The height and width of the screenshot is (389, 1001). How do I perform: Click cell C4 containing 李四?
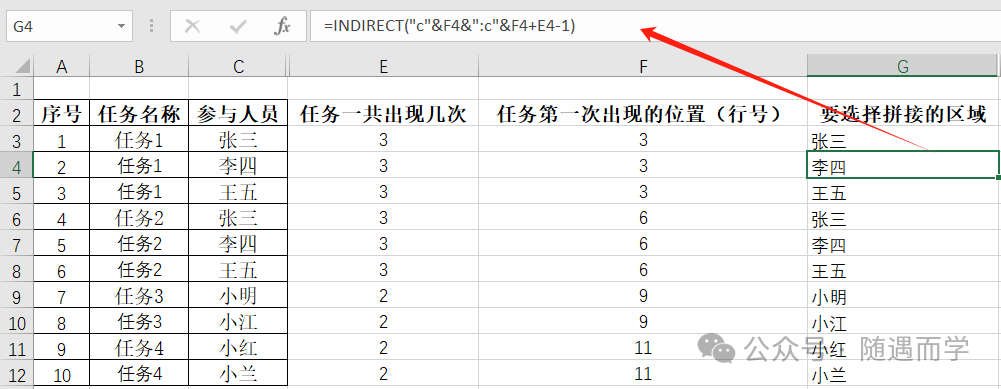click(x=238, y=166)
